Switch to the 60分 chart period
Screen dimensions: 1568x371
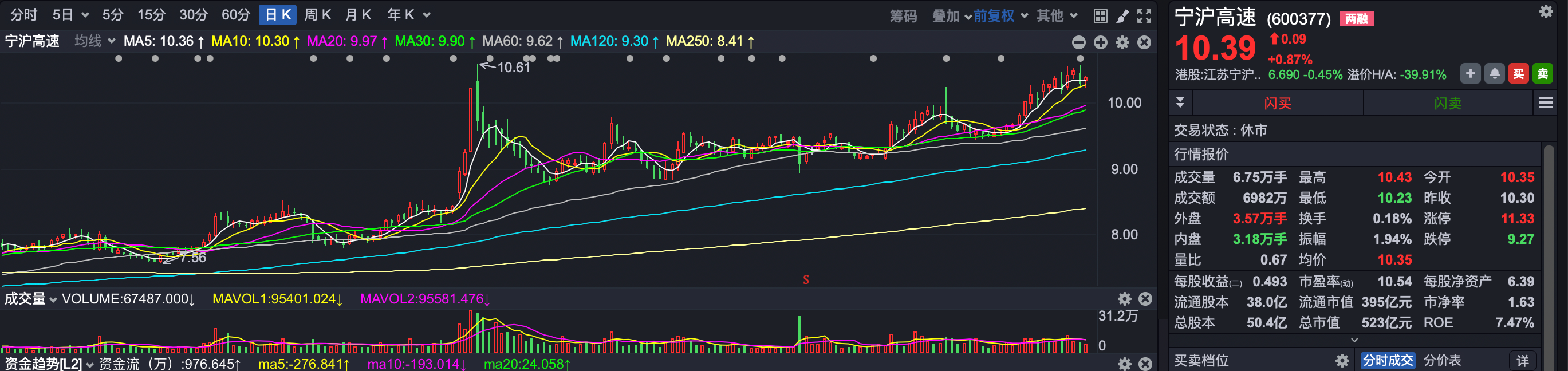point(236,14)
